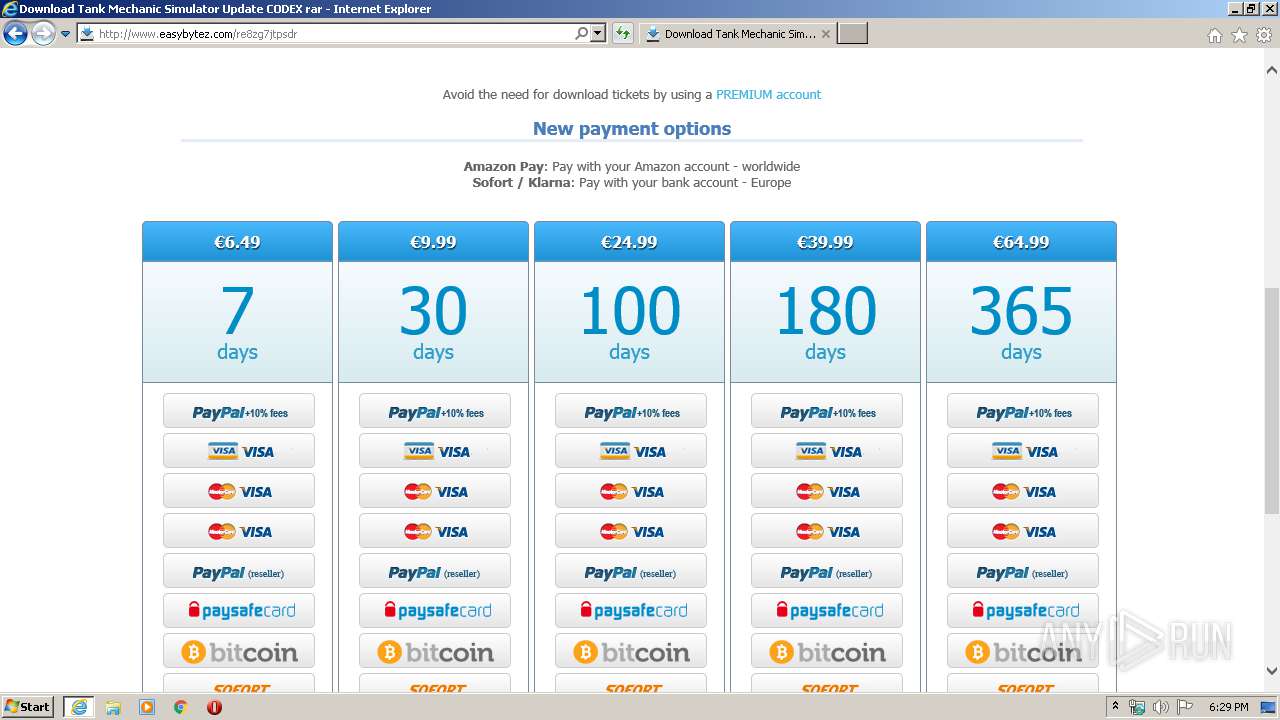Pay with bitcoin for 180 days
1280x720 pixels.
click(827, 651)
